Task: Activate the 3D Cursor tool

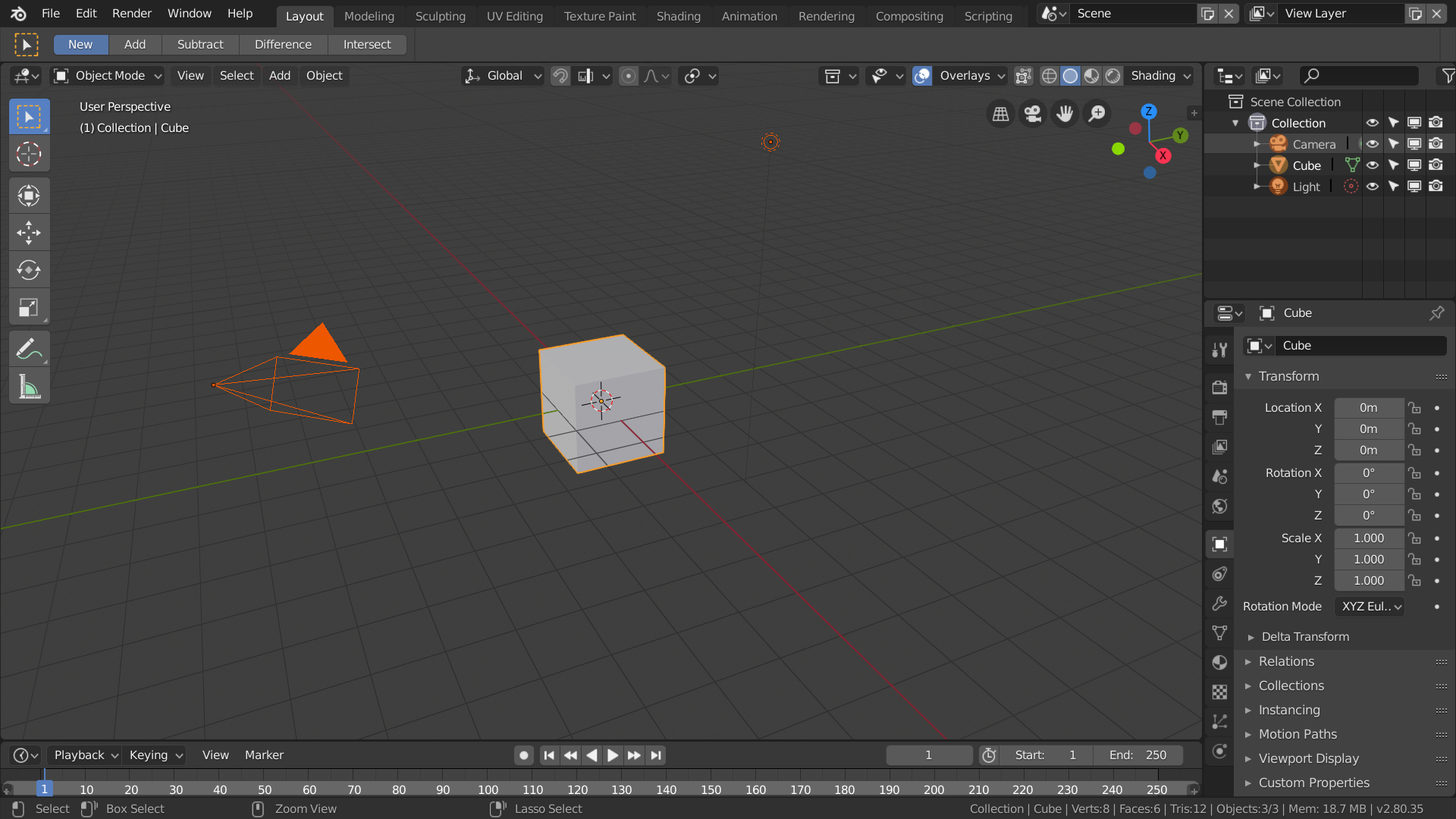Action: tap(29, 154)
